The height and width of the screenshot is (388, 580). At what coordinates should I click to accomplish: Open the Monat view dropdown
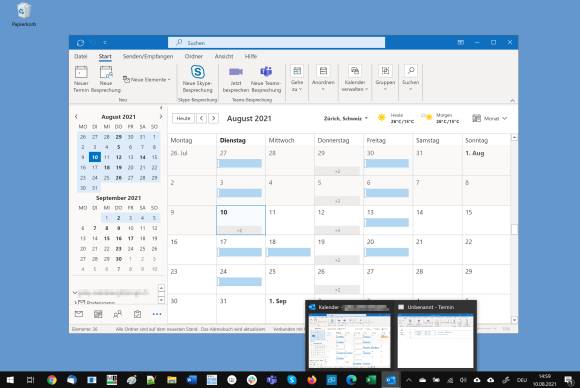coord(489,118)
